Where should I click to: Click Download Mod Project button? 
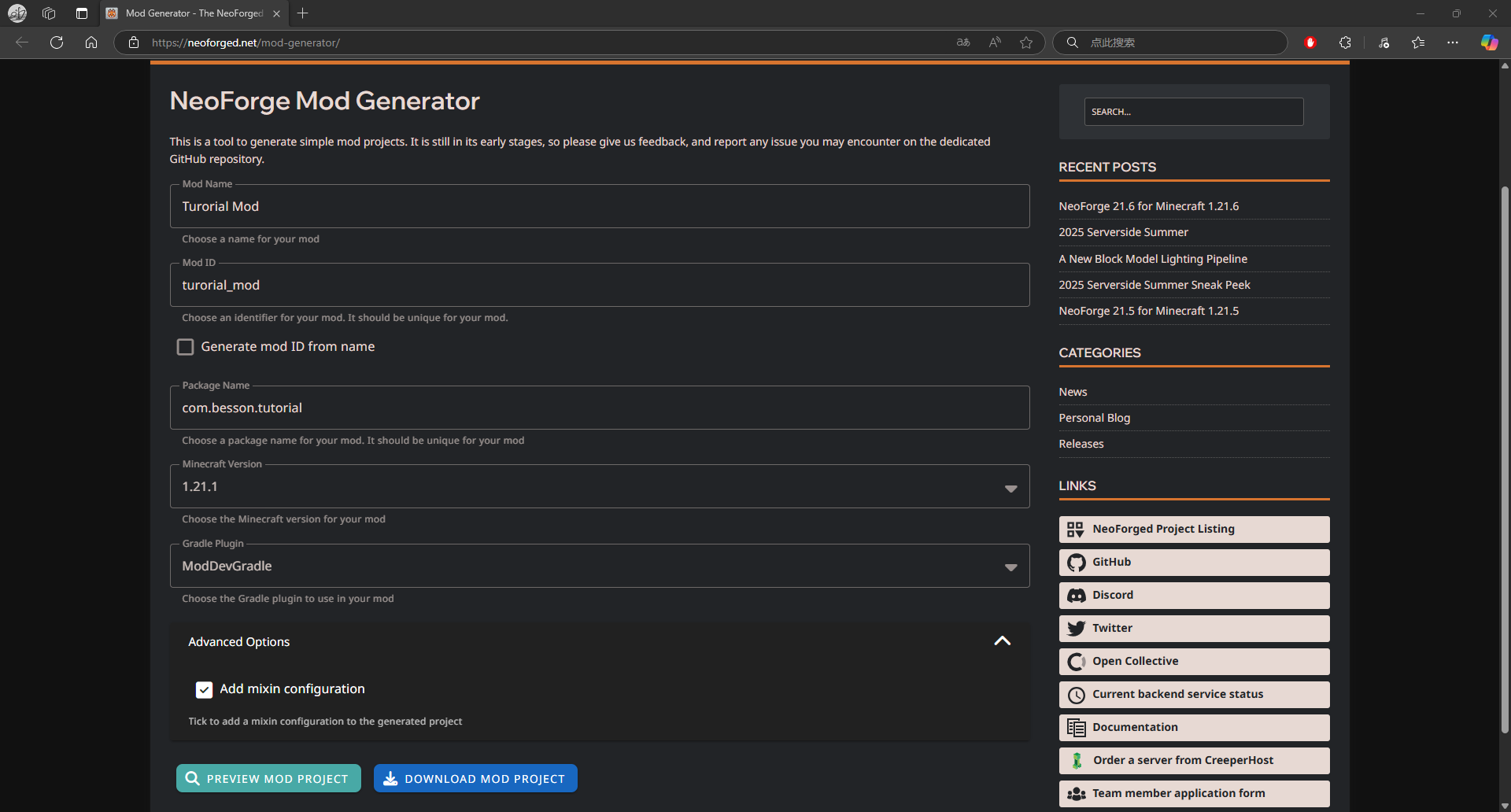(x=475, y=778)
